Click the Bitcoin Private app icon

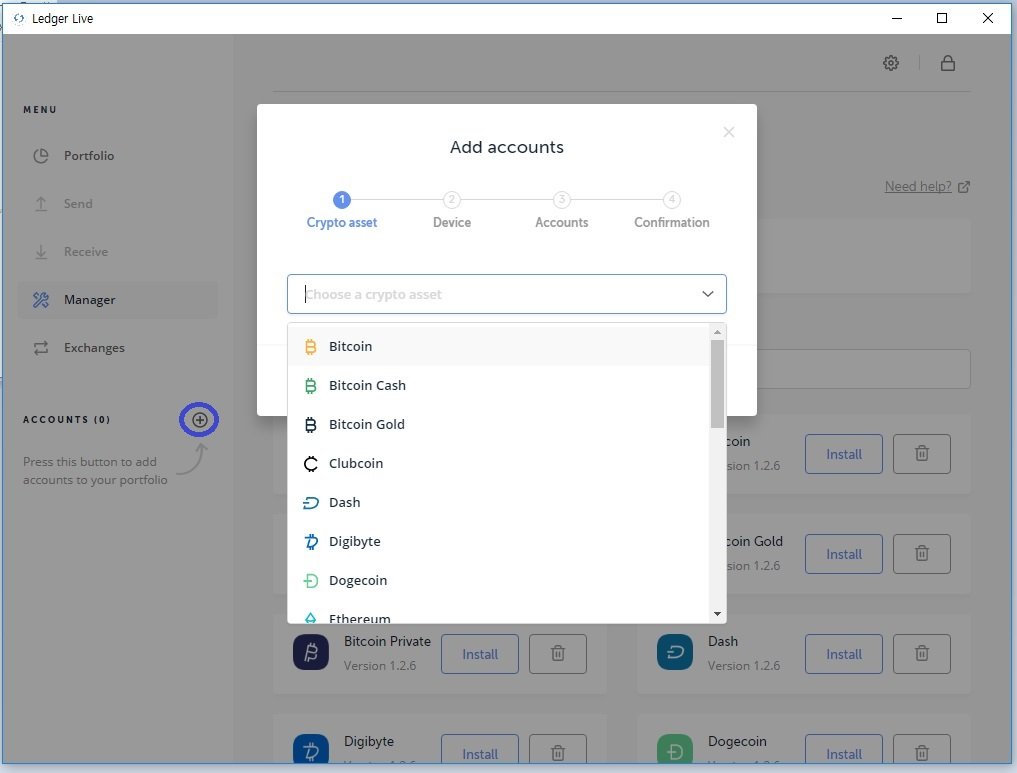[x=311, y=652]
